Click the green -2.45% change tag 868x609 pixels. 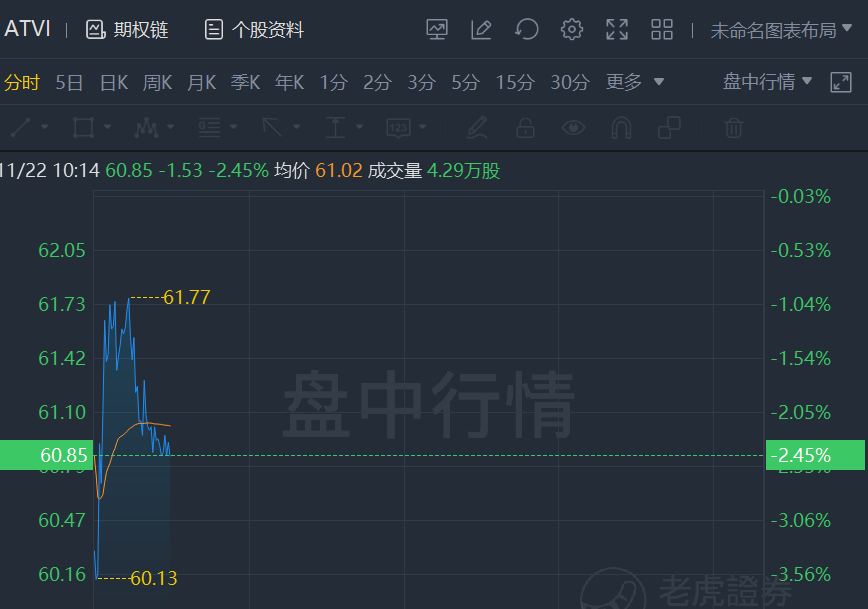coord(815,455)
